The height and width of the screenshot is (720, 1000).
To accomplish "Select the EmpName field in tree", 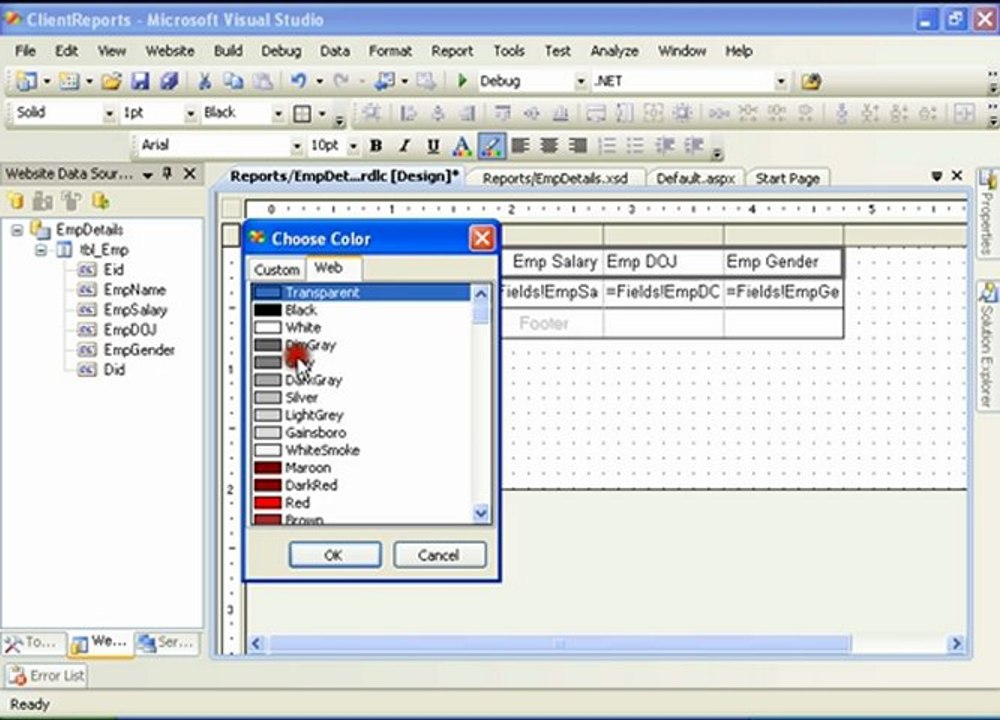I will (x=135, y=290).
